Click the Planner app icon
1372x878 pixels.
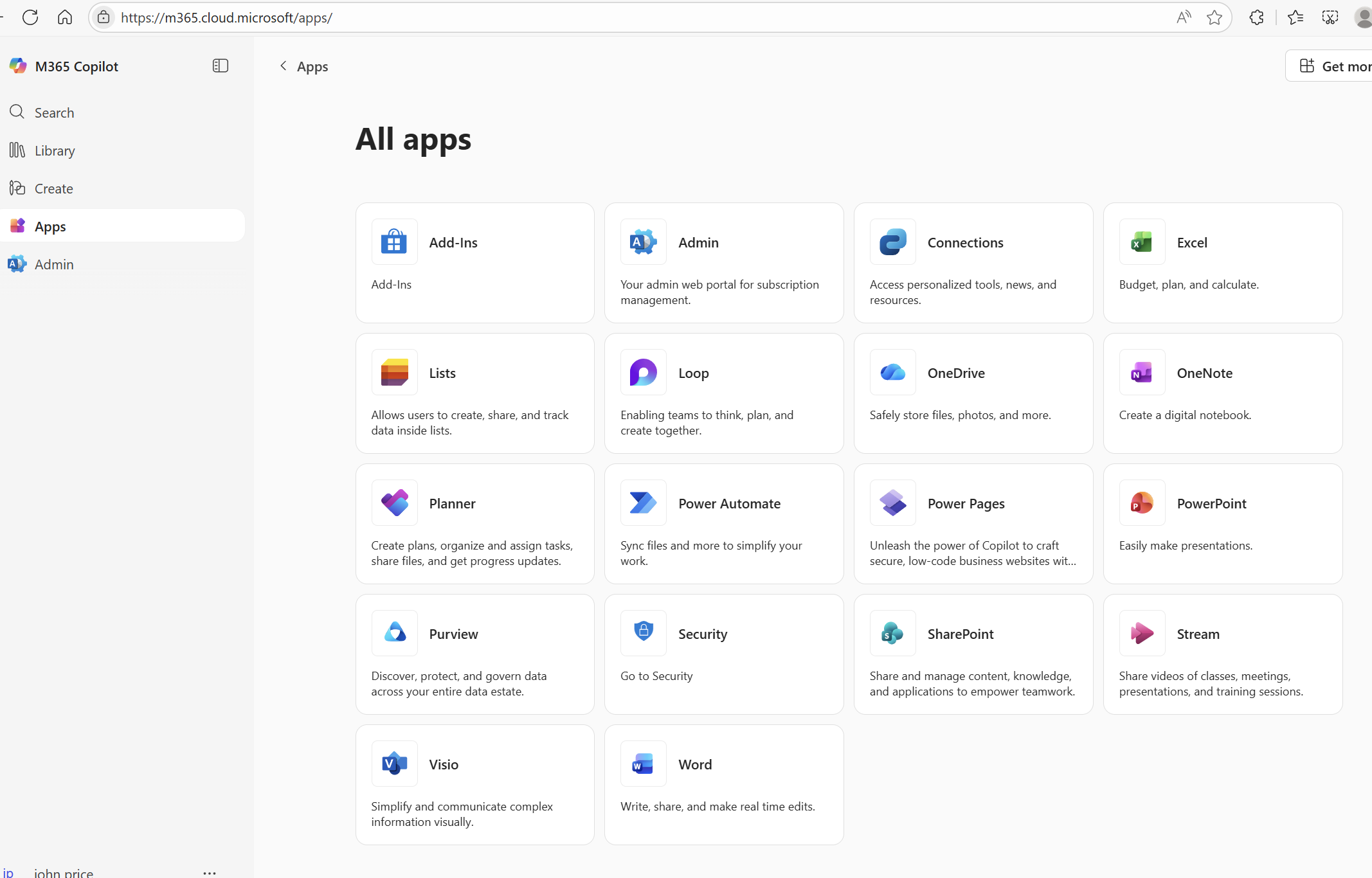click(394, 503)
